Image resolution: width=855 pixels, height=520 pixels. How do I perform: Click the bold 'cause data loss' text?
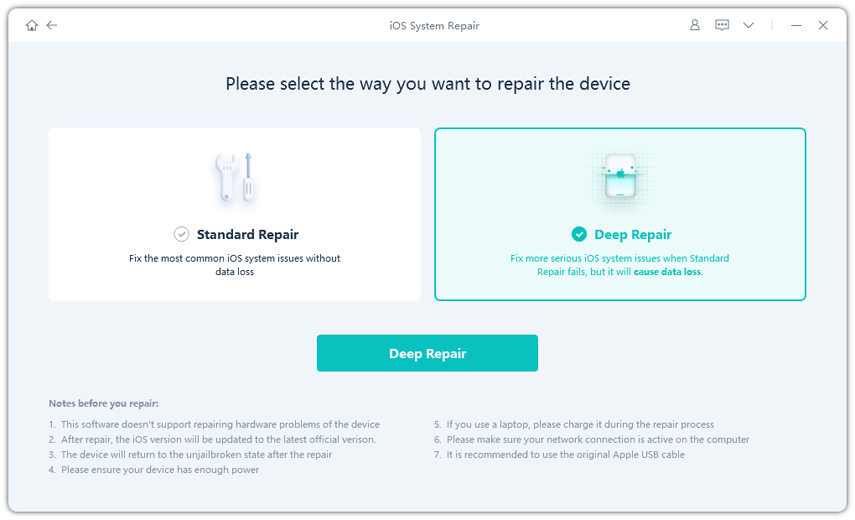point(667,272)
